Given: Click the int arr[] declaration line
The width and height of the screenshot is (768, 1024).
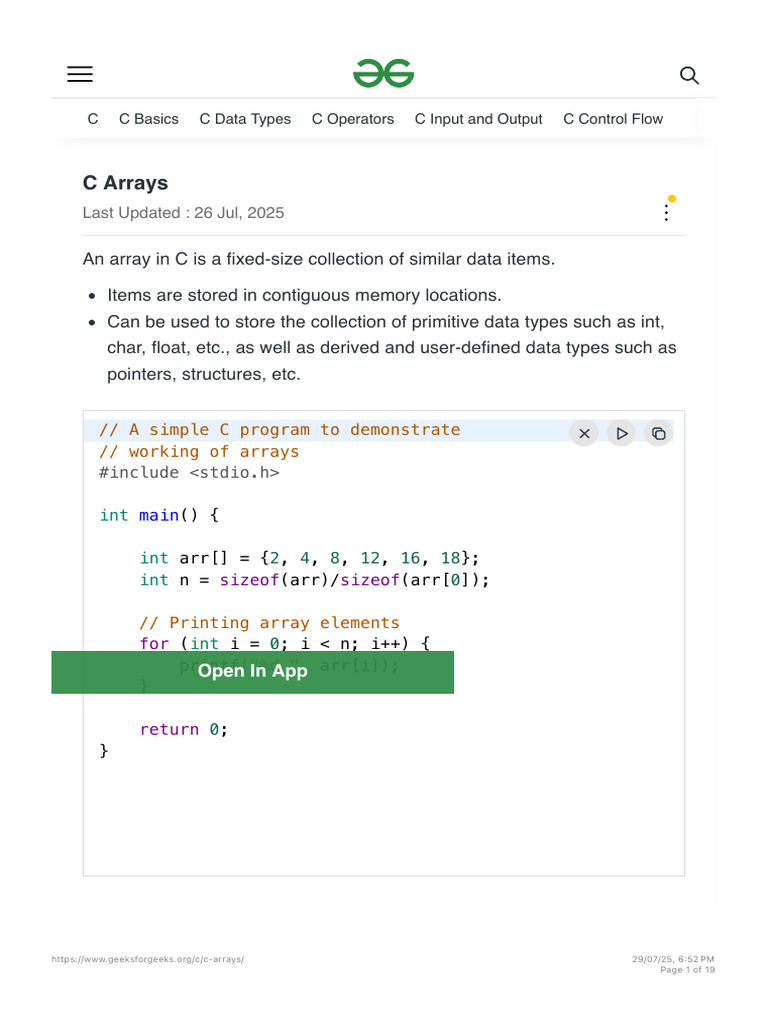Looking at the screenshot, I should tap(309, 558).
